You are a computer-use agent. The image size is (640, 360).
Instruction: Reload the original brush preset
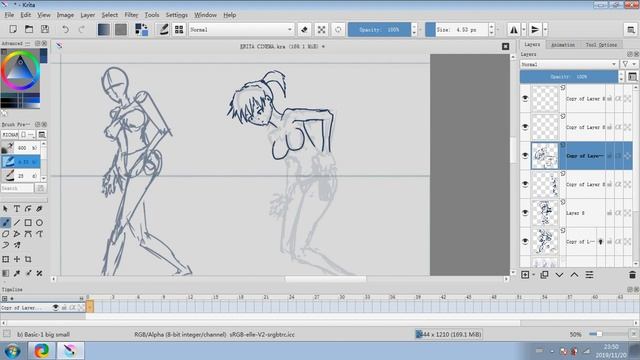338,29
